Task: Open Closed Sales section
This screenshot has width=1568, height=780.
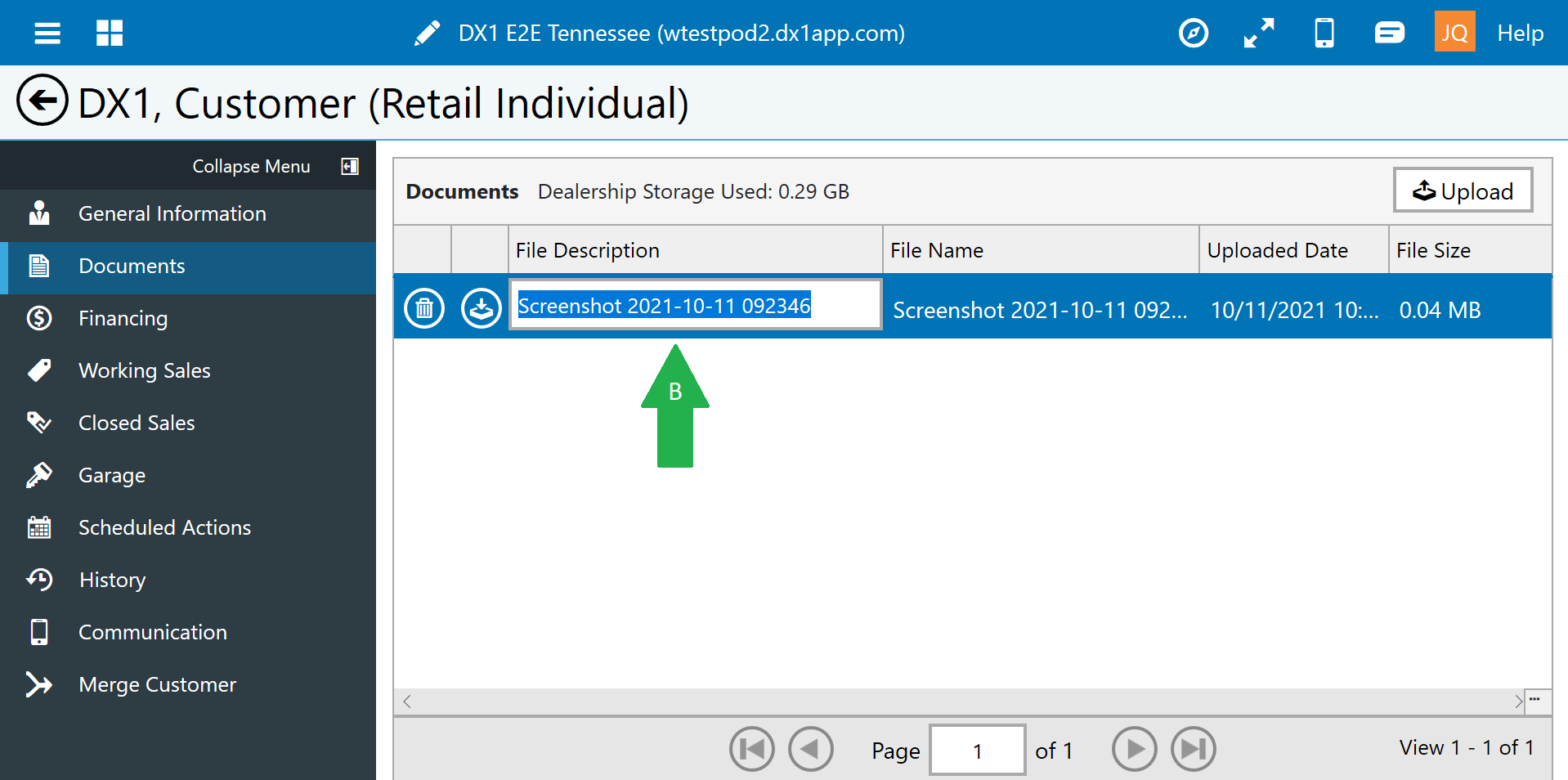Action: tap(188, 424)
